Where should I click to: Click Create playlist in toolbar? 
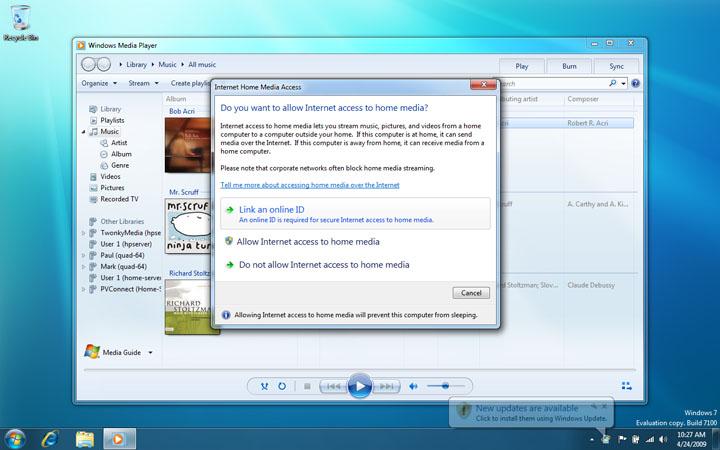tap(191, 83)
